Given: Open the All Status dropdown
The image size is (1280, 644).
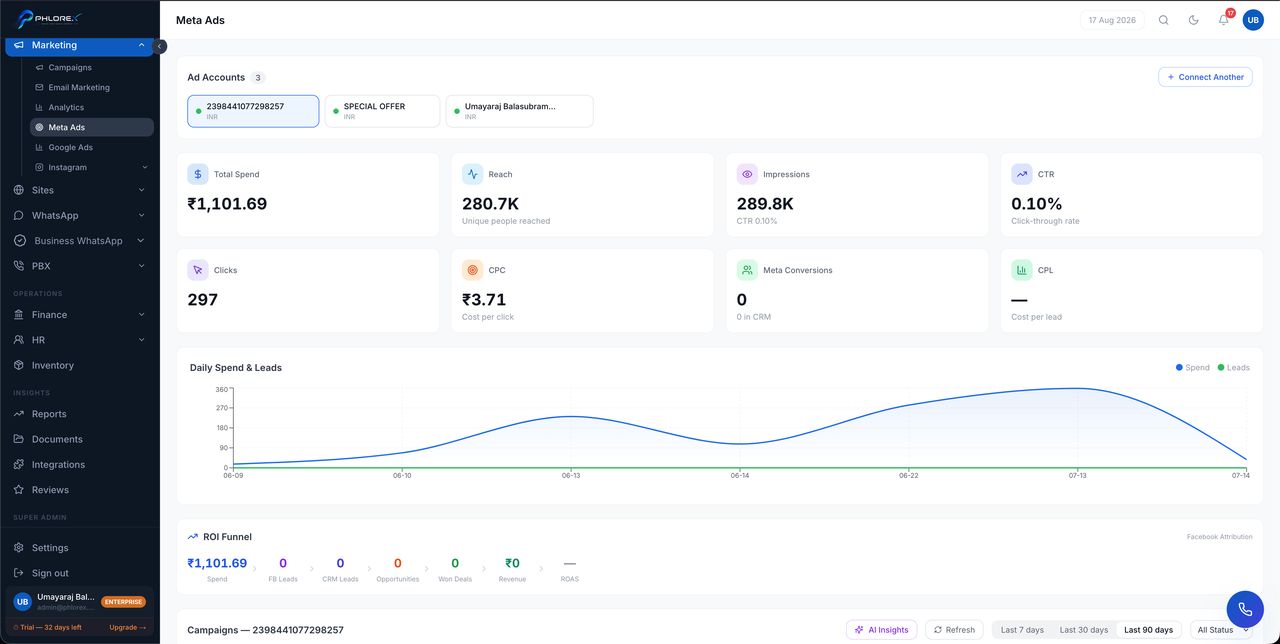Looking at the screenshot, I should pyautogui.click(x=1221, y=630).
